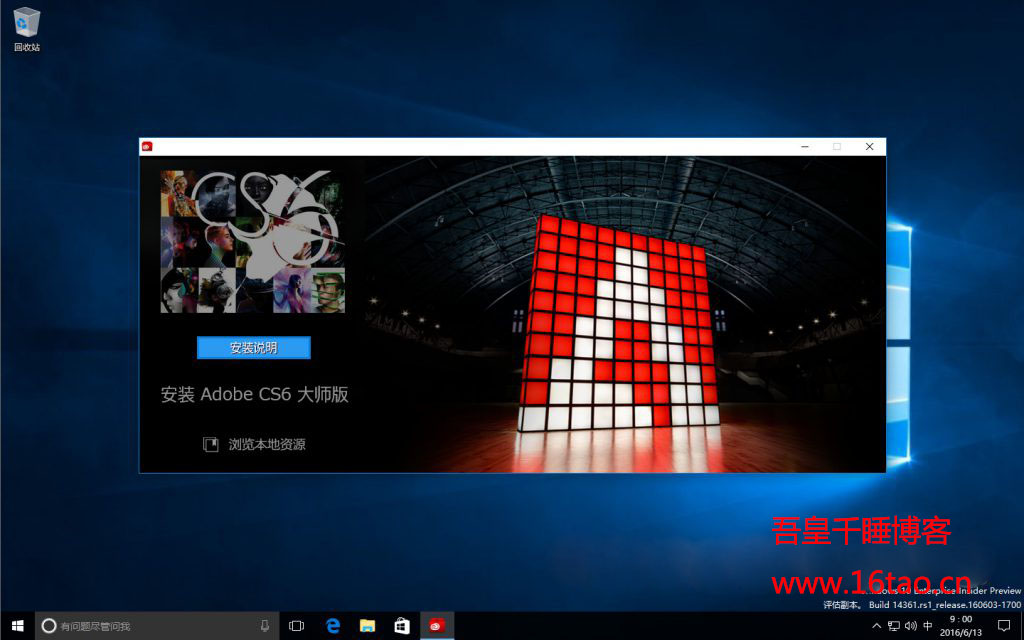
Task: Expand the hidden system tray icons
Action: tap(877, 626)
